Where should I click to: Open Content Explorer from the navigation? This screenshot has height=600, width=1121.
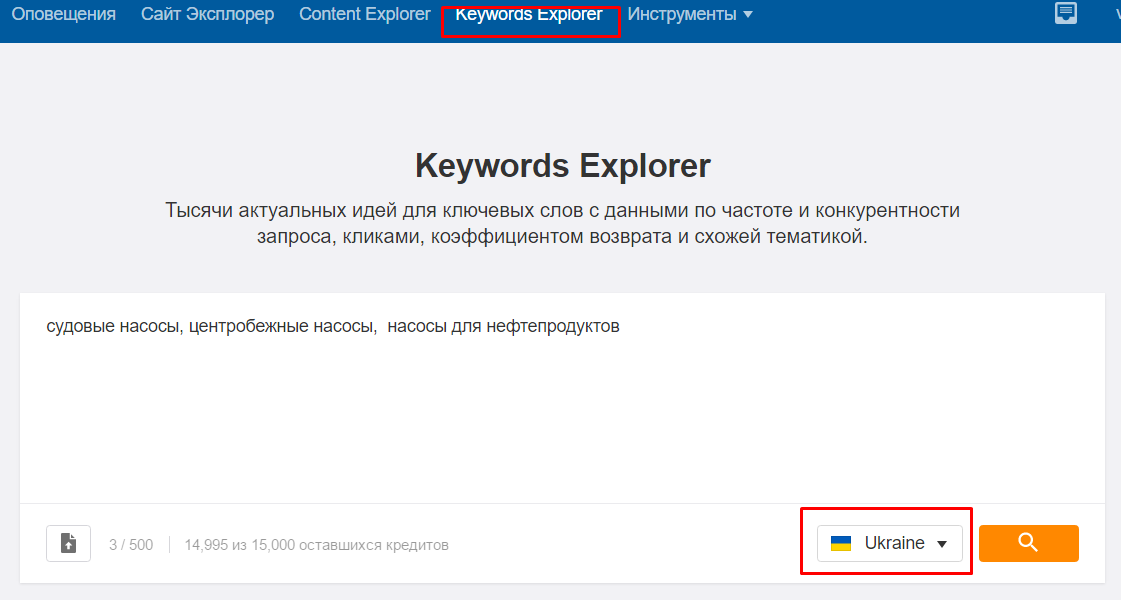[364, 14]
